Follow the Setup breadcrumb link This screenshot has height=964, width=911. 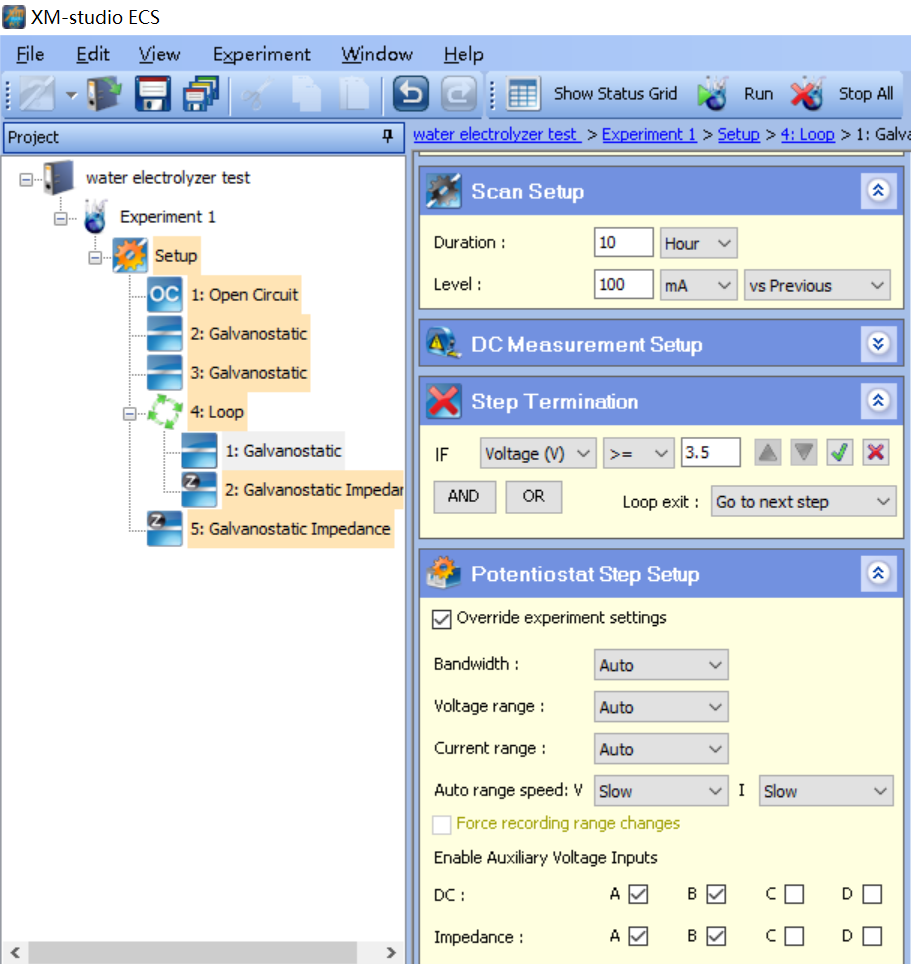click(738, 134)
